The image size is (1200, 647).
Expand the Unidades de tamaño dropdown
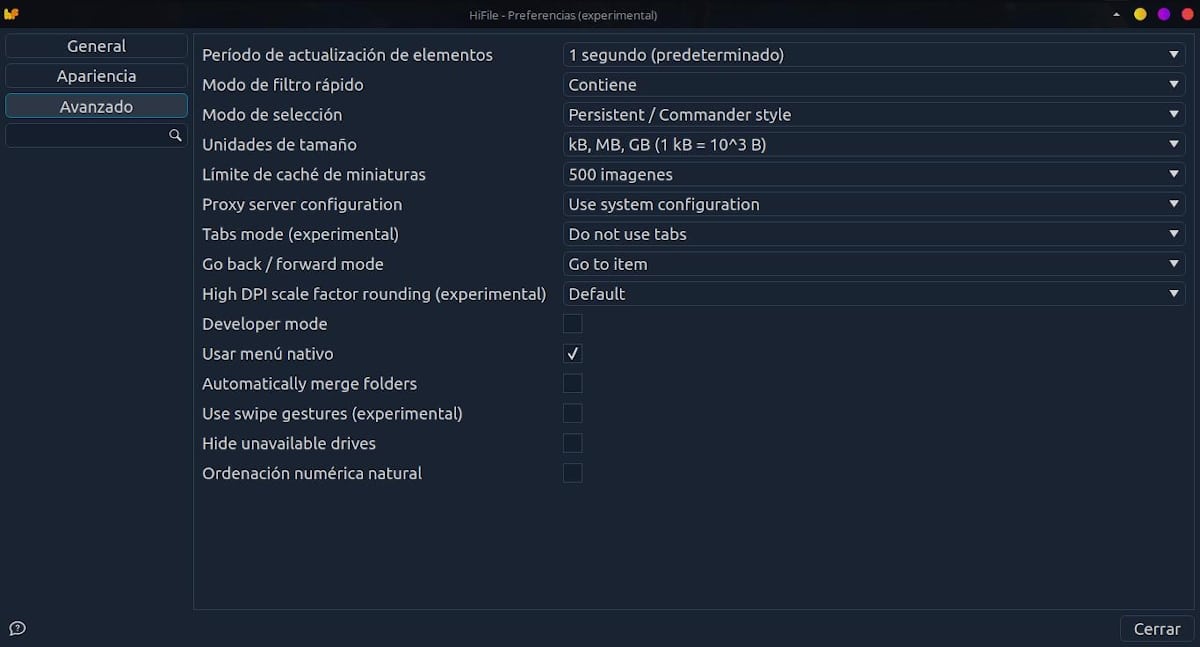[x=873, y=145]
